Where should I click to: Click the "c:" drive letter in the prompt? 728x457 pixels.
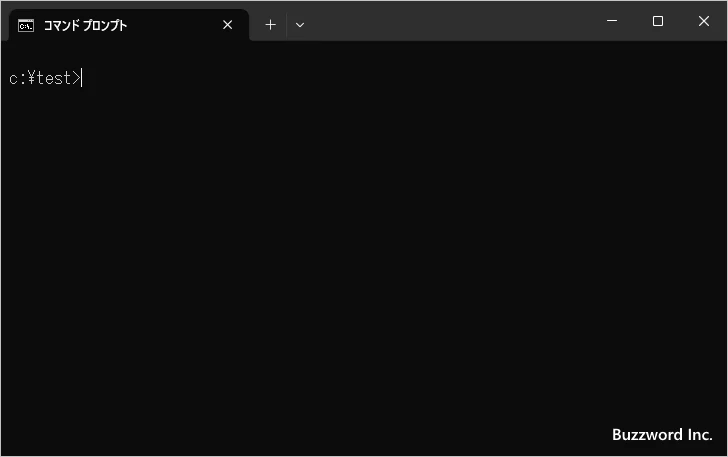tap(17, 78)
